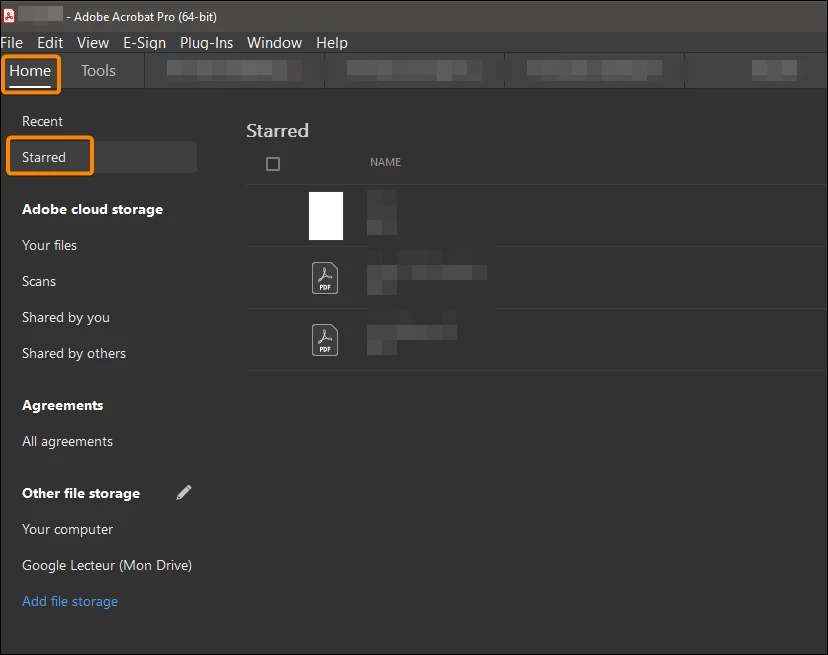Select the white page thumbnail in Starred list
The height and width of the screenshot is (655, 828).
(326, 216)
